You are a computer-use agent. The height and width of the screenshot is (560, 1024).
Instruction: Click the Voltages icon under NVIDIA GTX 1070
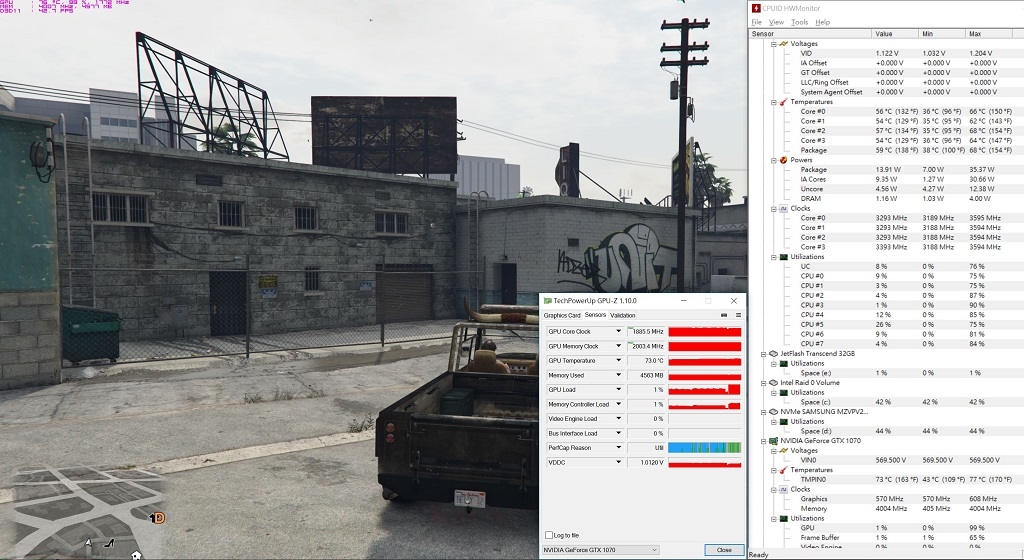[783, 450]
